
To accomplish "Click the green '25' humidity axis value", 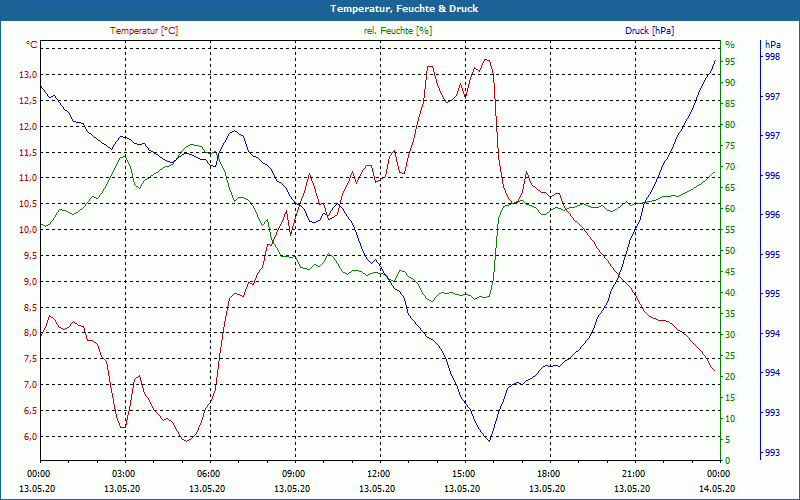I will pos(730,356).
